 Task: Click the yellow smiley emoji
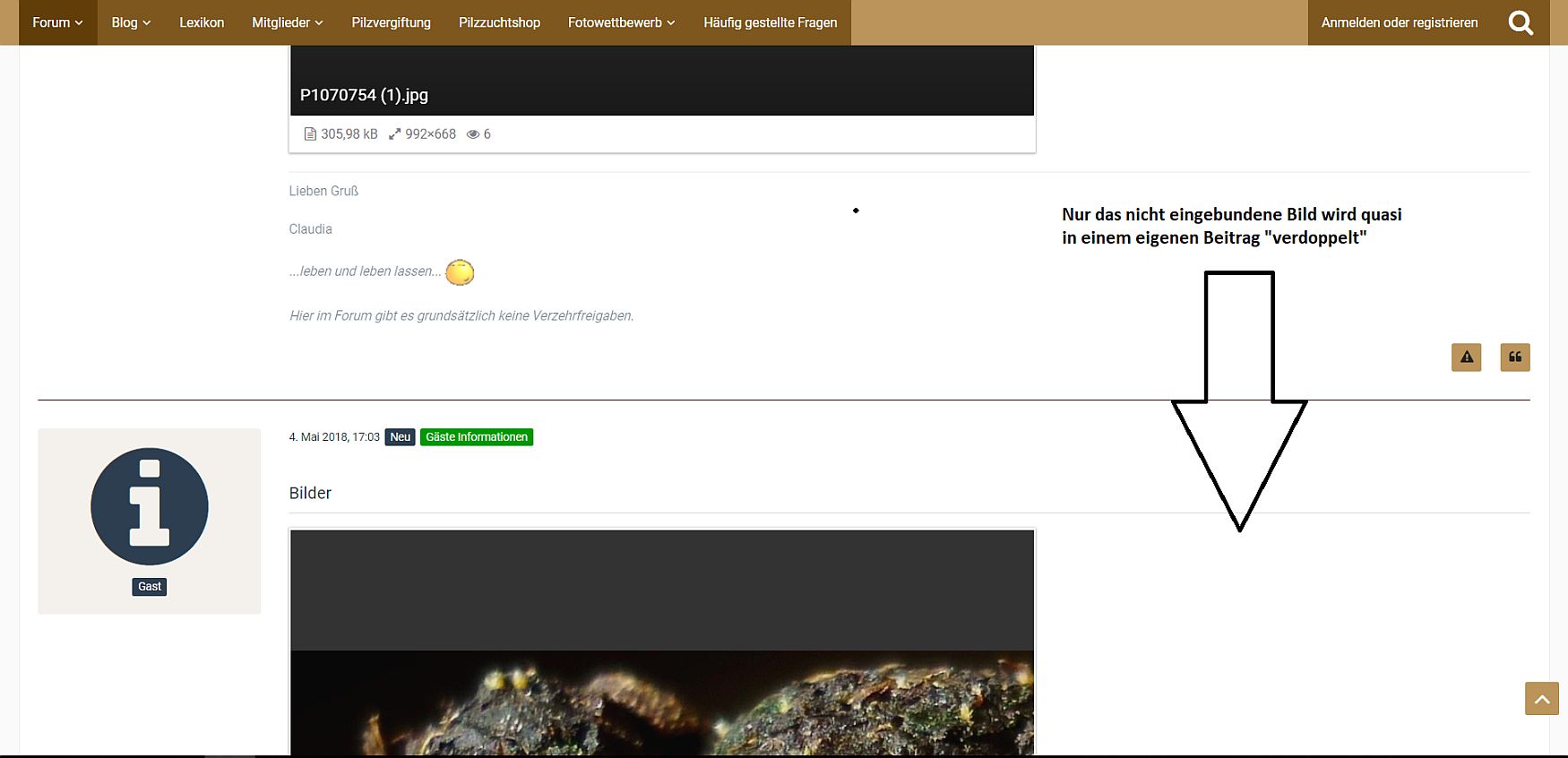pos(460,272)
